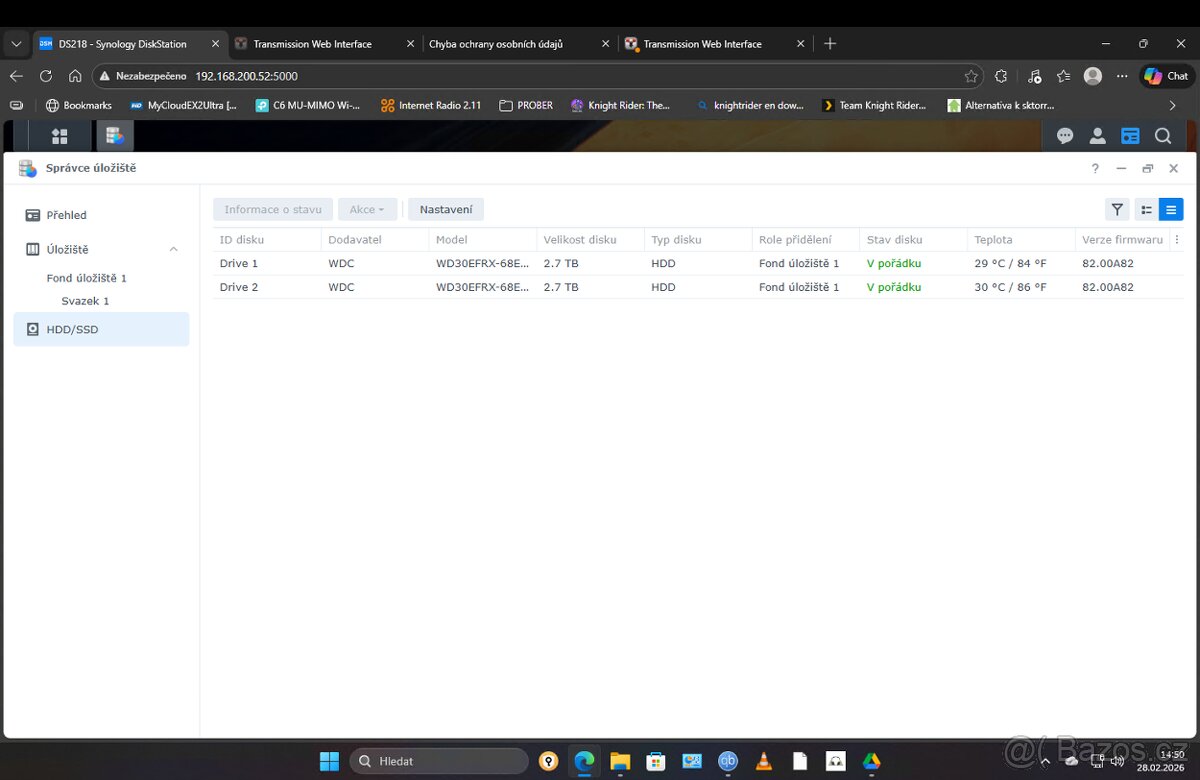
Task: Add this page to favorites star
Action: [971, 76]
